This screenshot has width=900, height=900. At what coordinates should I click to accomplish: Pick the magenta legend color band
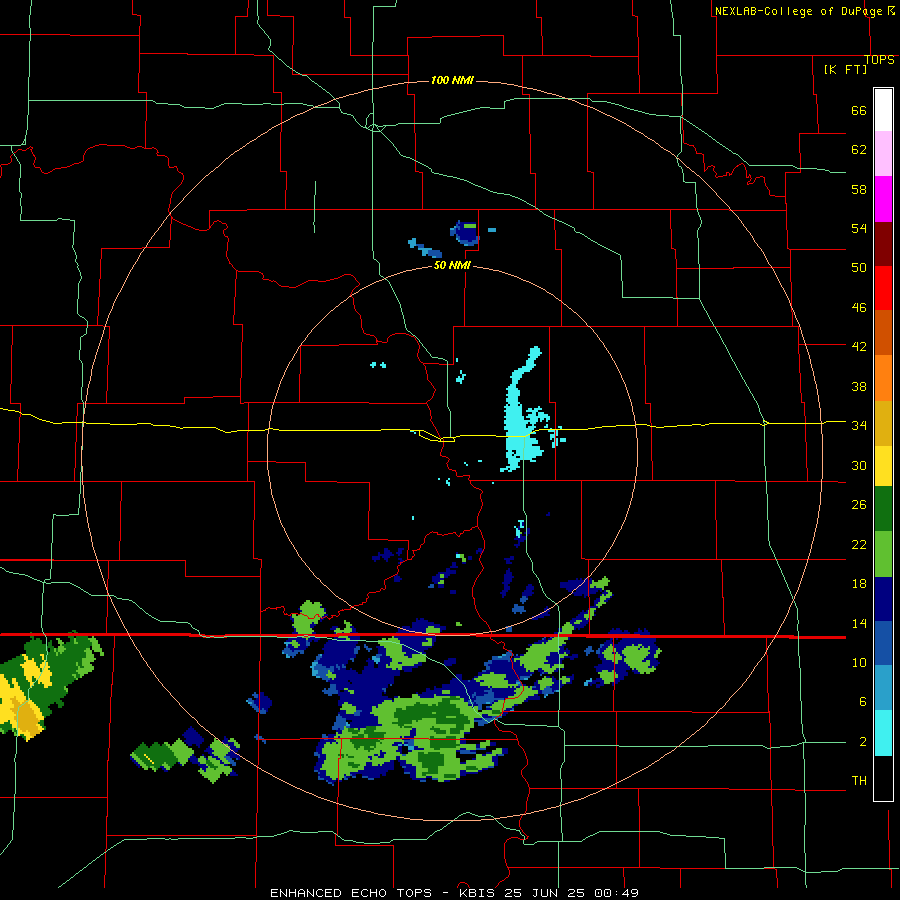883,199
